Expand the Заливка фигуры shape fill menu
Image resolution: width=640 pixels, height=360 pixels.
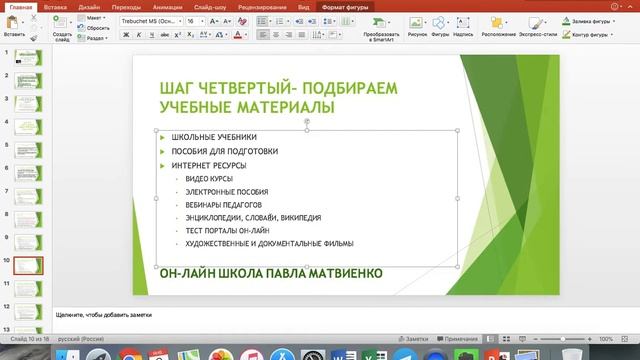[x=589, y=21]
